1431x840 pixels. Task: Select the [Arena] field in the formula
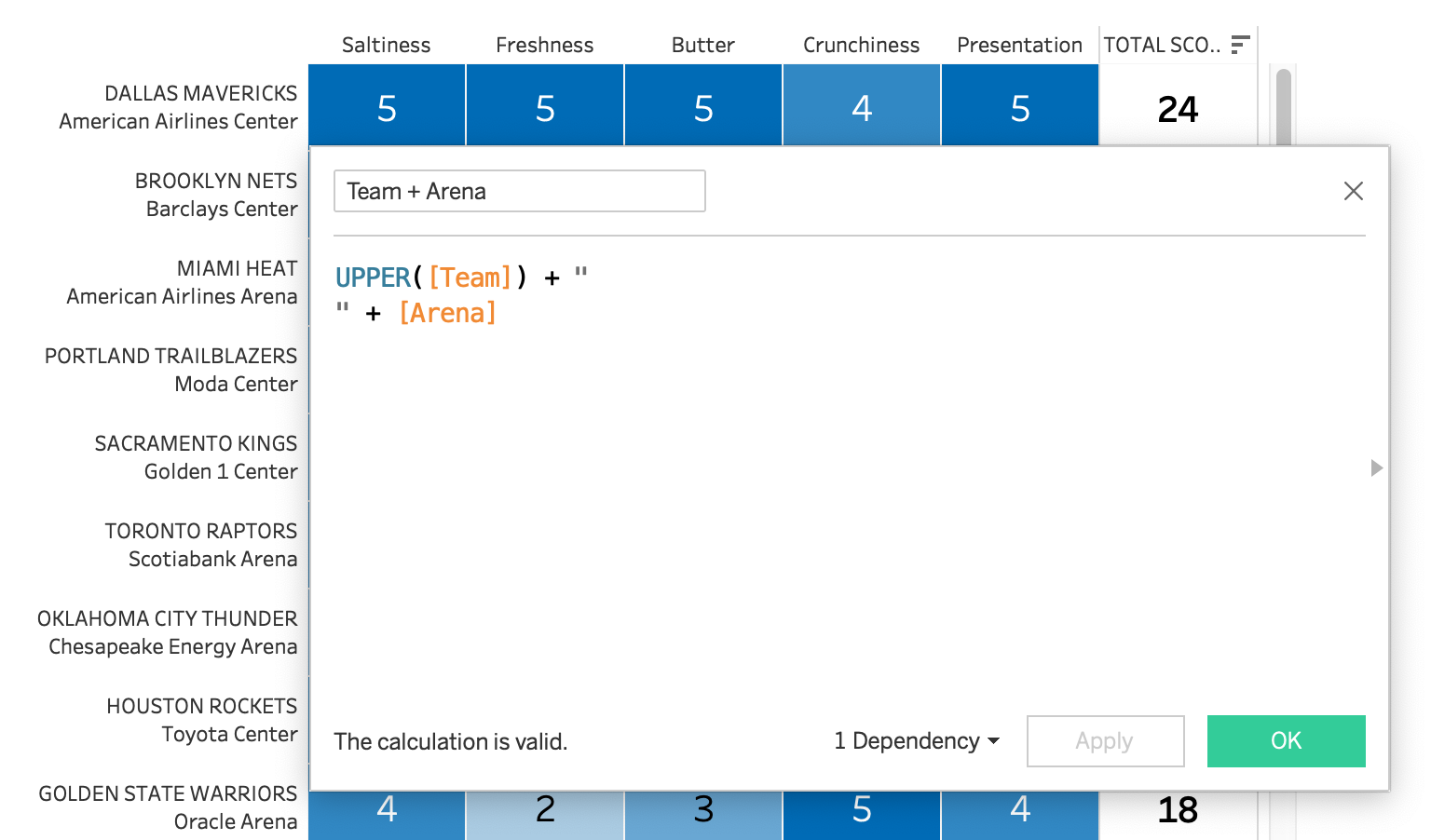(x=447, y=313)
